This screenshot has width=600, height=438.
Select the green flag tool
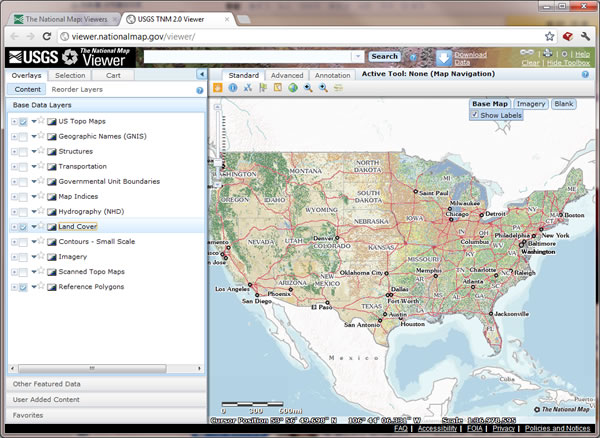[263, 88]
